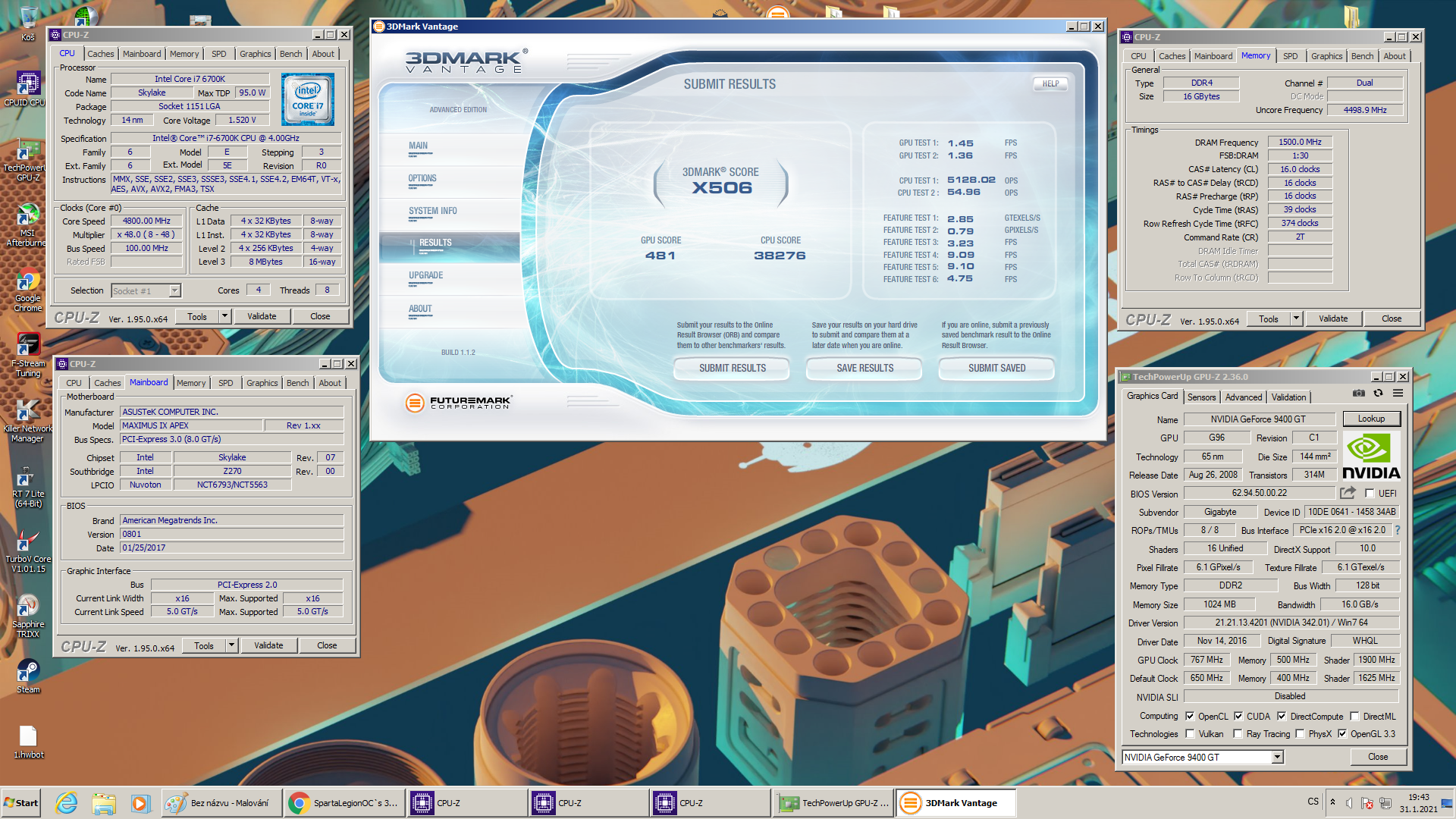Click the Futuremark logo in 3DMark Vantage
1456x819 pixels.
point(459,403)
